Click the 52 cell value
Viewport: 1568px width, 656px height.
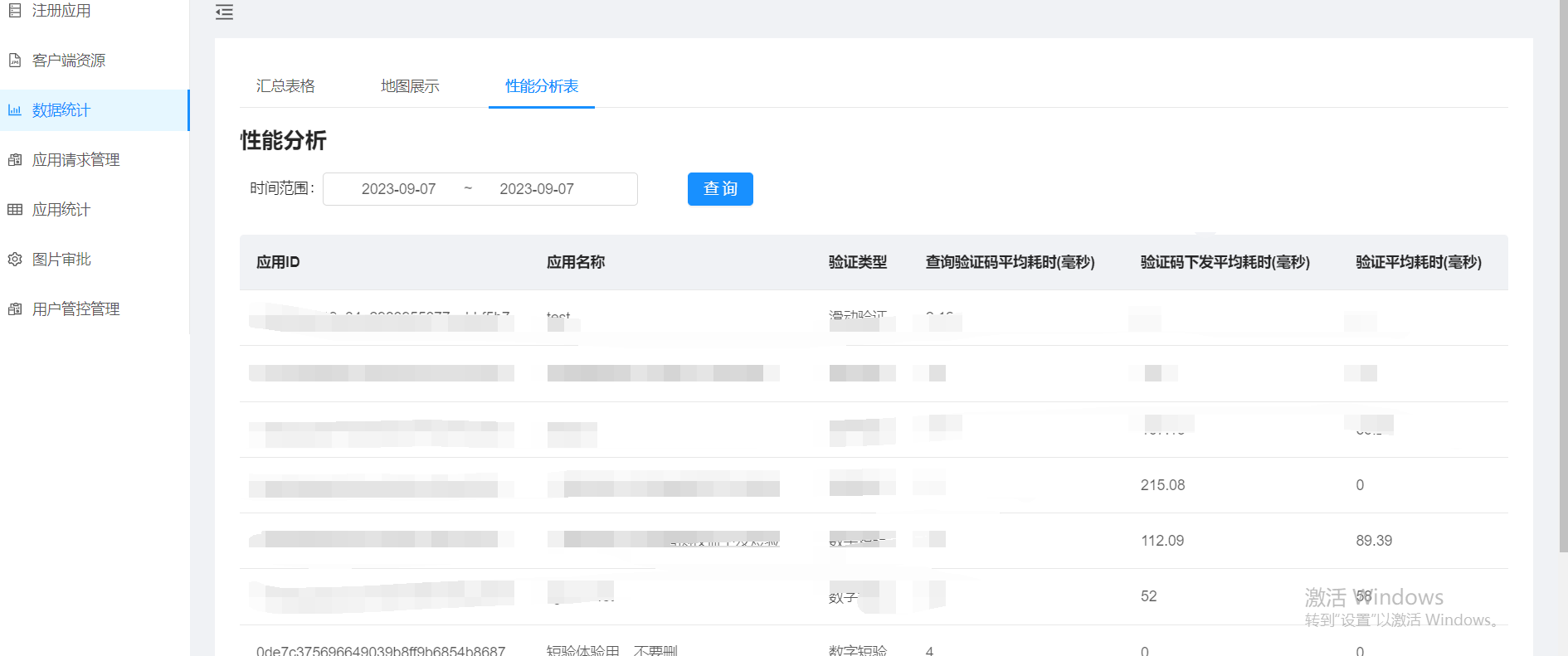pos(1149,596)
